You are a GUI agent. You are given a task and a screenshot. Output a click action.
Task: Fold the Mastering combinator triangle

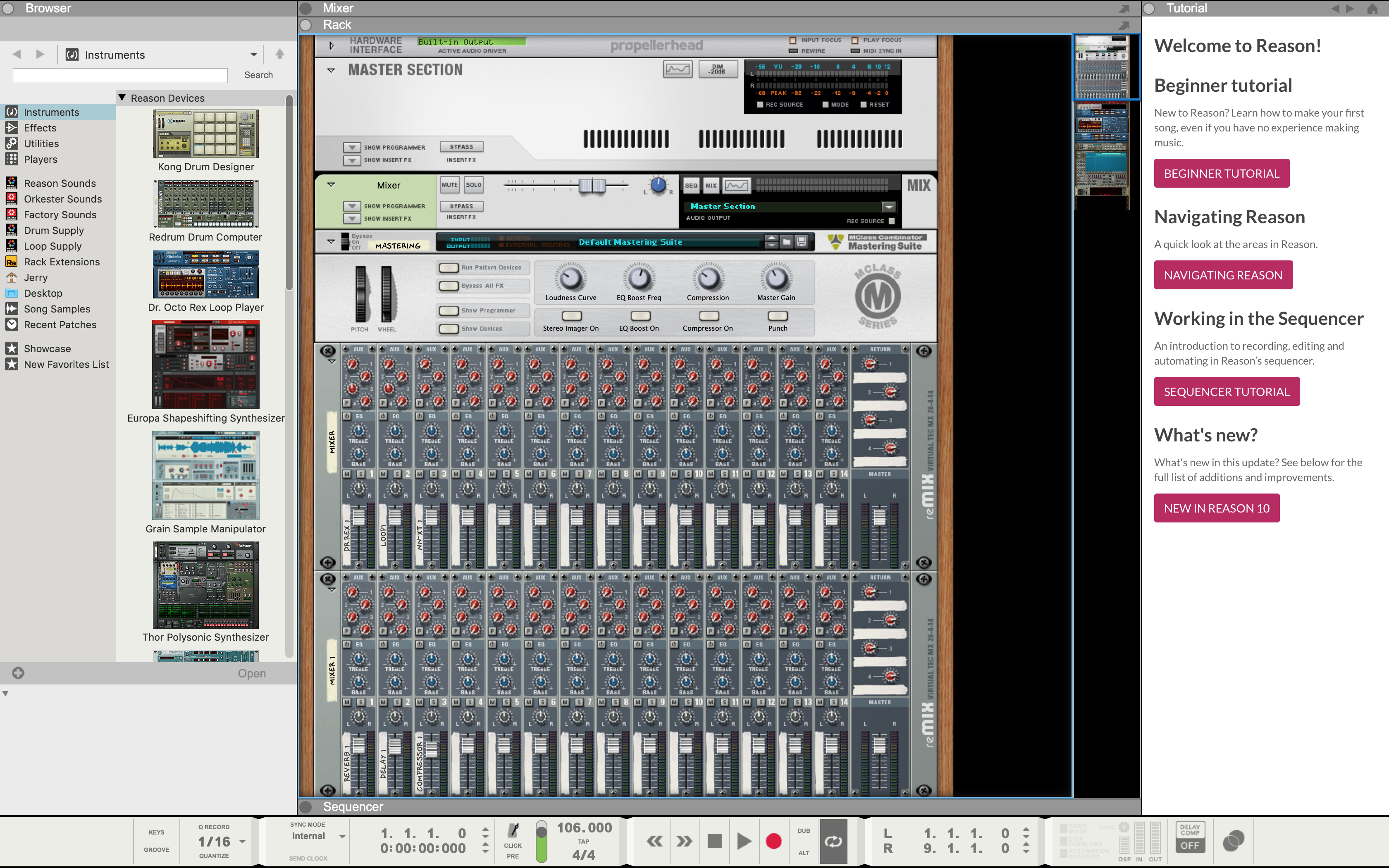(331, 242)
